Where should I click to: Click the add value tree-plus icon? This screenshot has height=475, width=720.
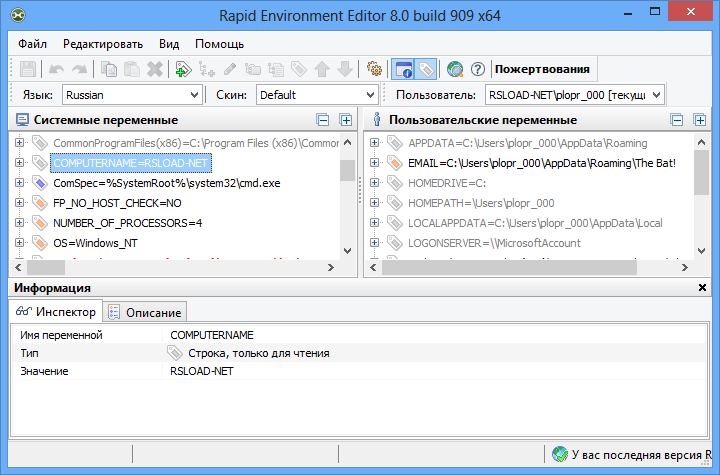(x=207, y=69)
